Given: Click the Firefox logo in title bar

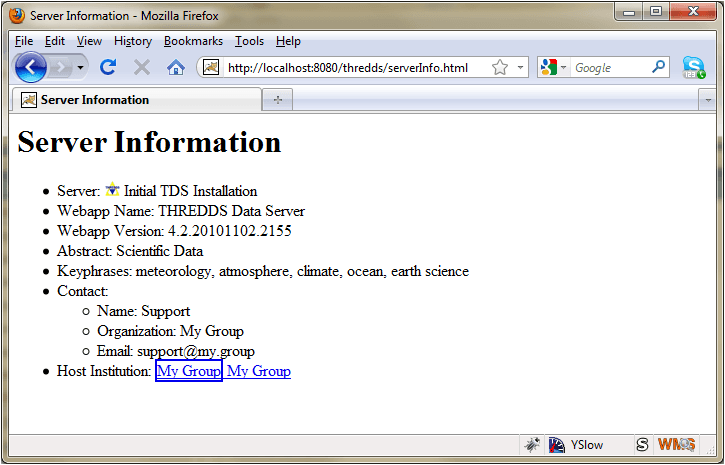Looking at the screenshot, I should [17, 15].
